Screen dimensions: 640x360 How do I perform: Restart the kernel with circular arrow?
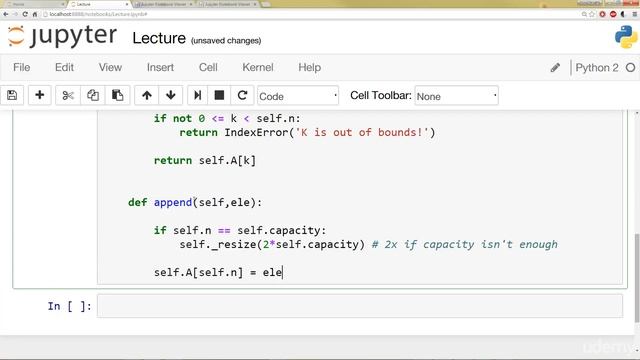tap(242, 96)
